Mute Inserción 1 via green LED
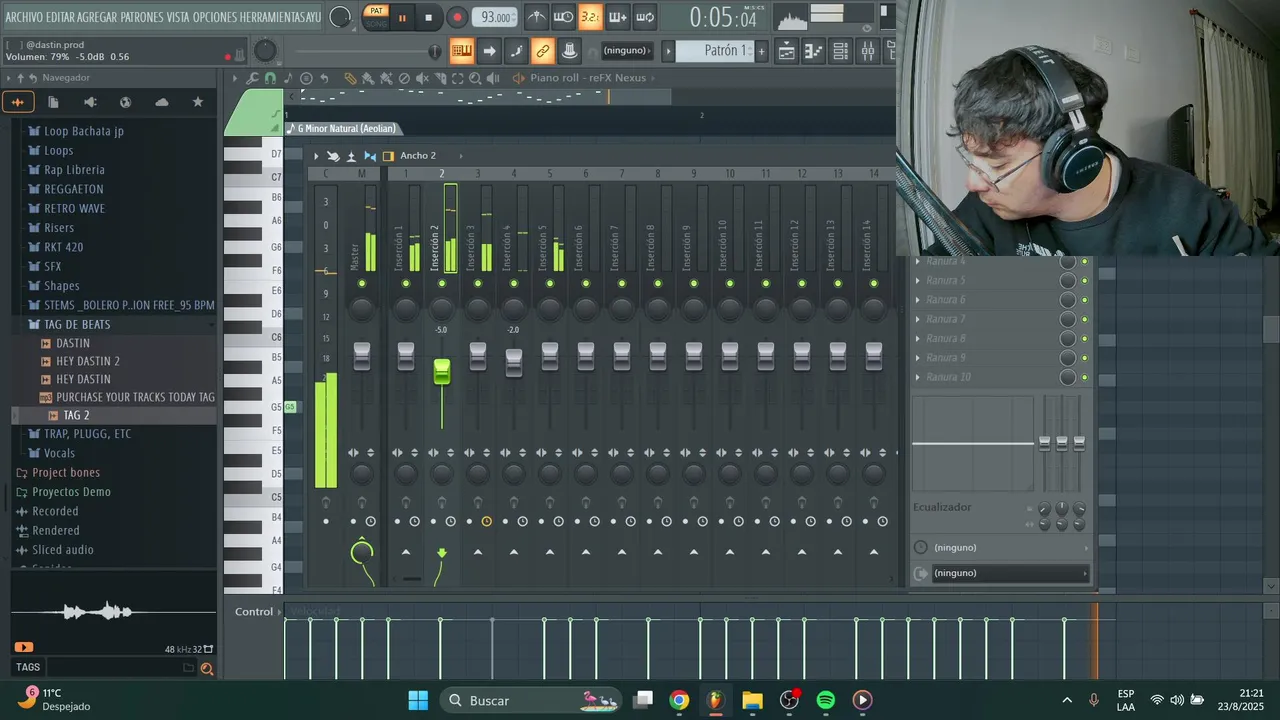Image resolution: width=1280 pixels, height=720 pixels. pyautogui.click(x=406, y=284)
